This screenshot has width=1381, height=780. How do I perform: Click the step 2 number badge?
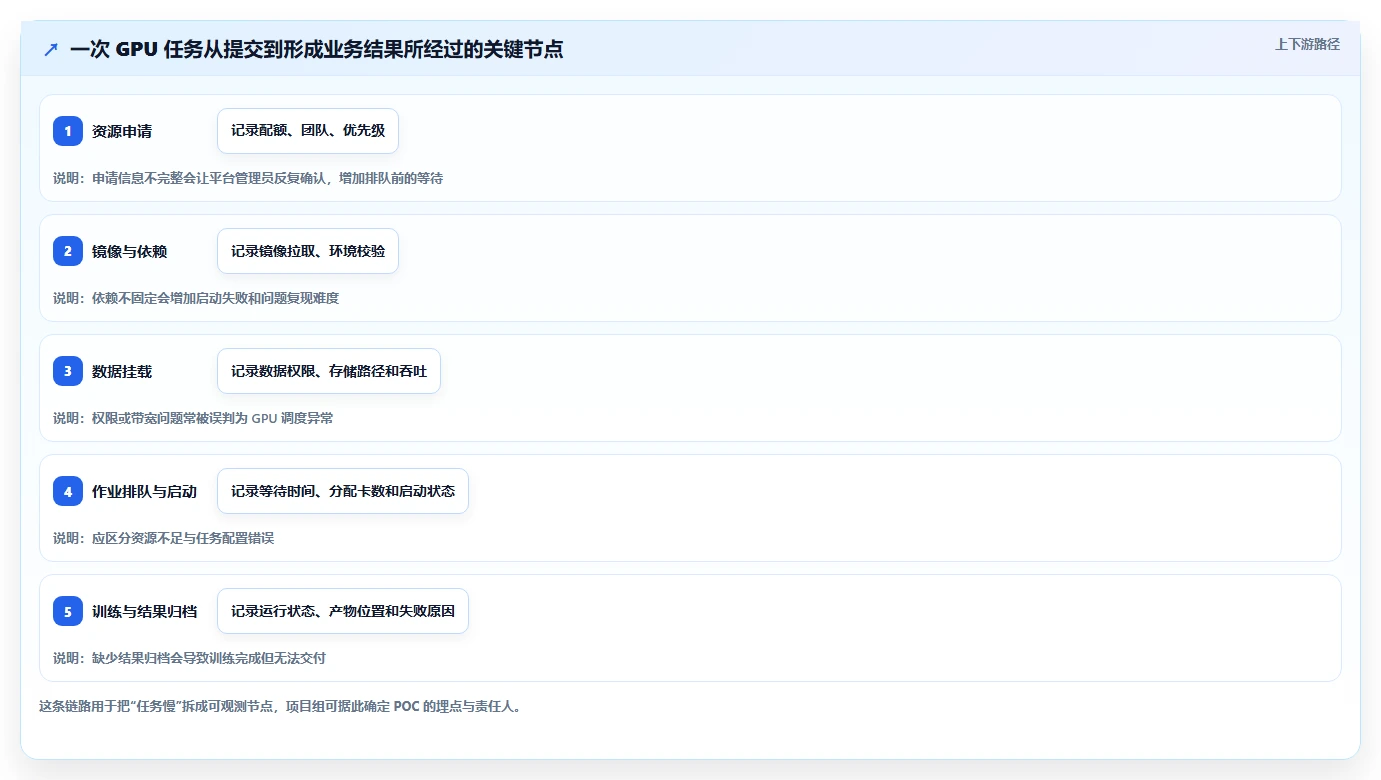coord(68,251)
